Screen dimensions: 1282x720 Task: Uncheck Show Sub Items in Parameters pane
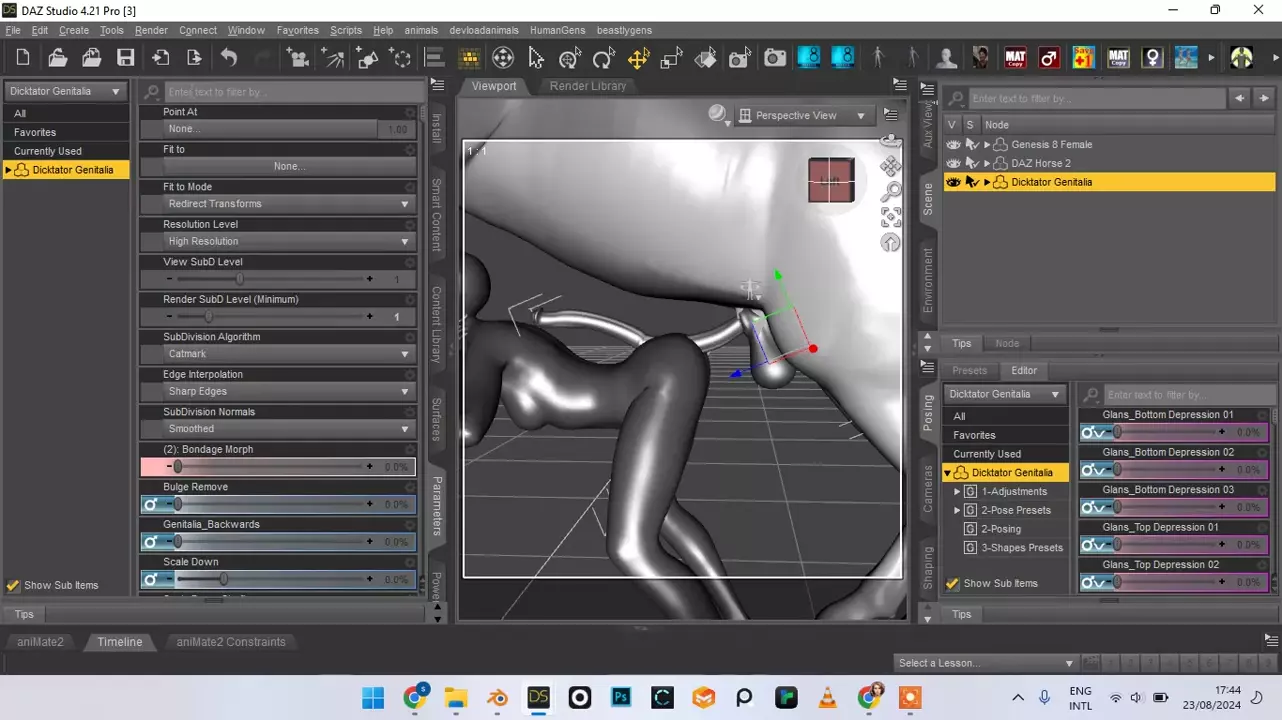point(14,586)
